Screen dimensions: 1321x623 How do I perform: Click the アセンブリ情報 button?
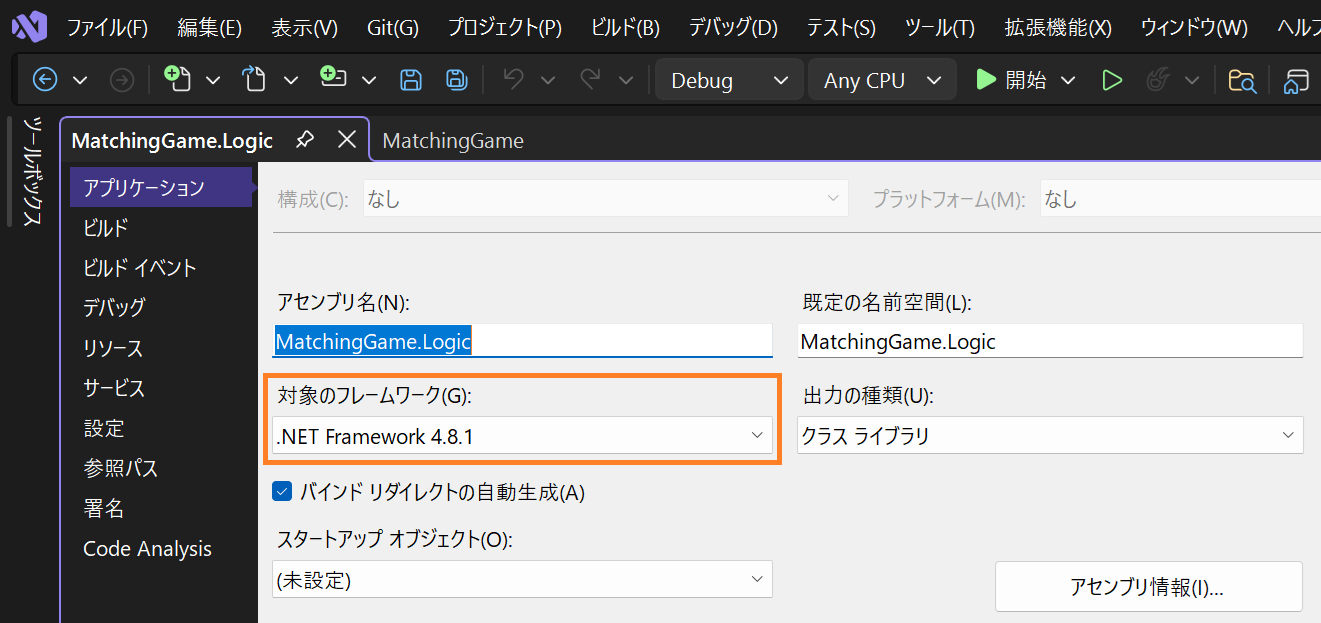[x=1148, y=587]
